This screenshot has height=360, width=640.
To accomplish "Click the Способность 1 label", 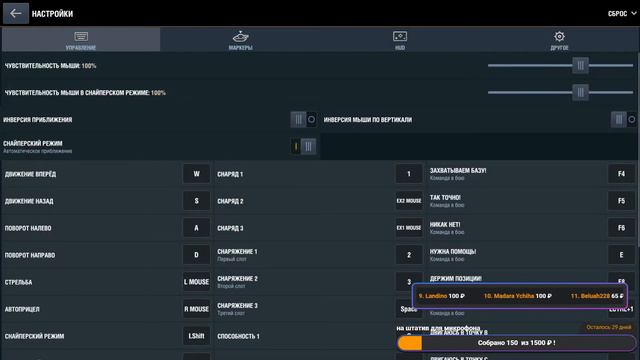I will tap(238, 336).
